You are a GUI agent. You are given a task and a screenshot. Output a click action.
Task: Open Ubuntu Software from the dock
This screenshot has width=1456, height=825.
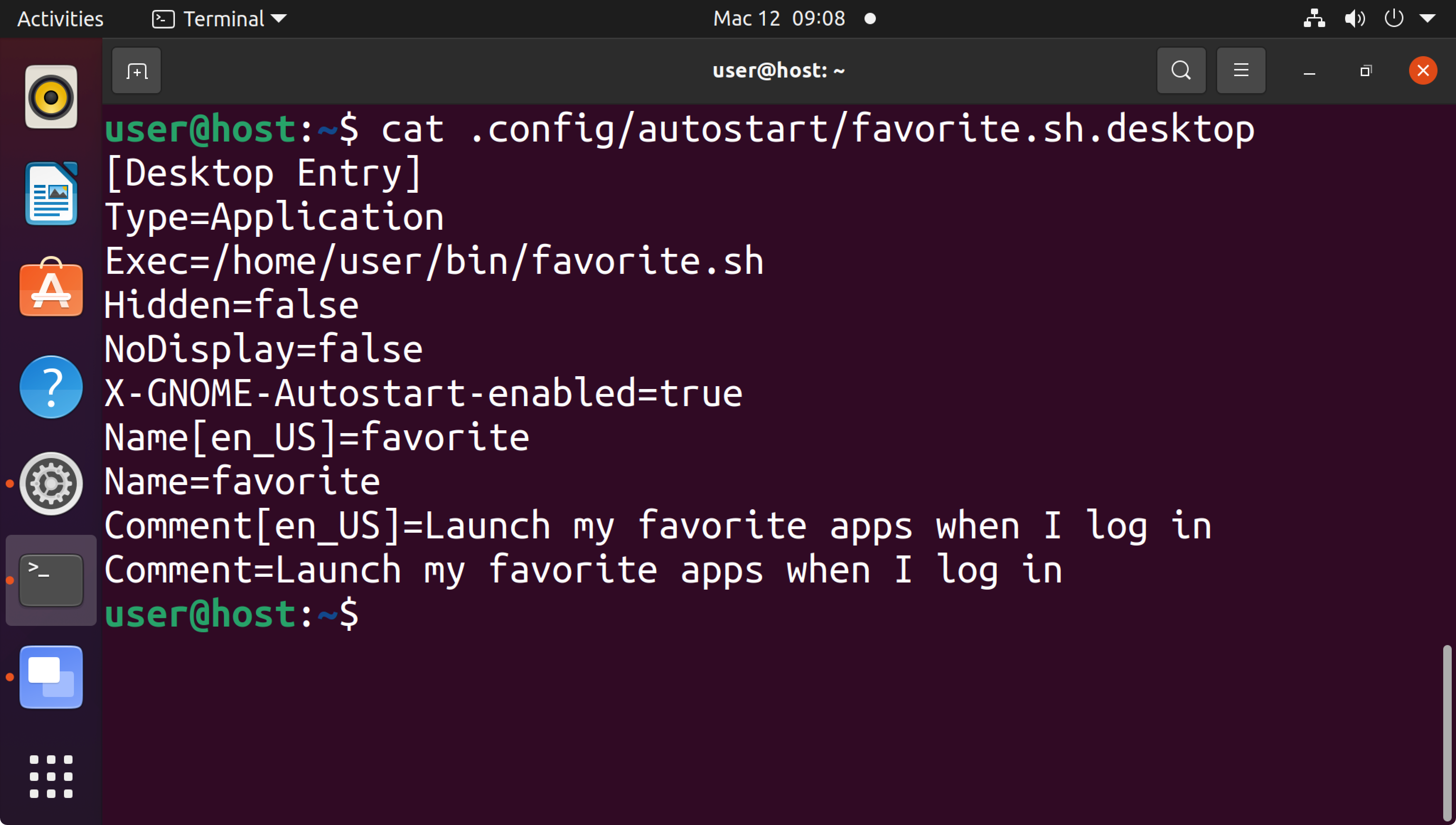[51, 289]
